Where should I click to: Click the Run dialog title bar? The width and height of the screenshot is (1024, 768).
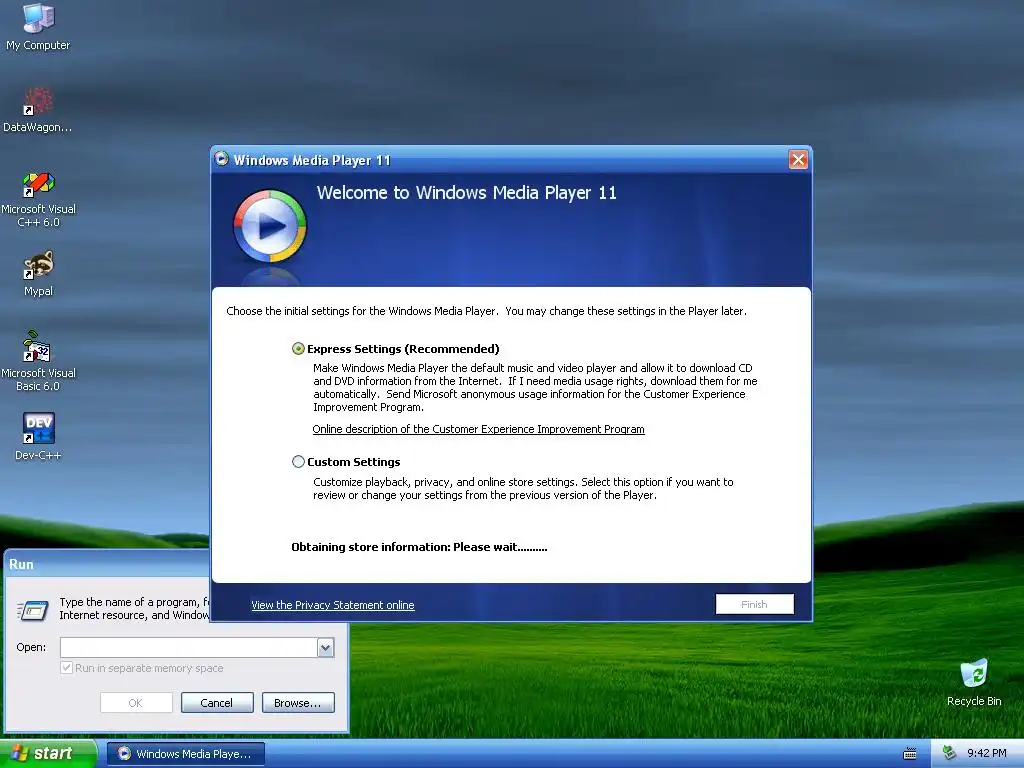point(108,564)
